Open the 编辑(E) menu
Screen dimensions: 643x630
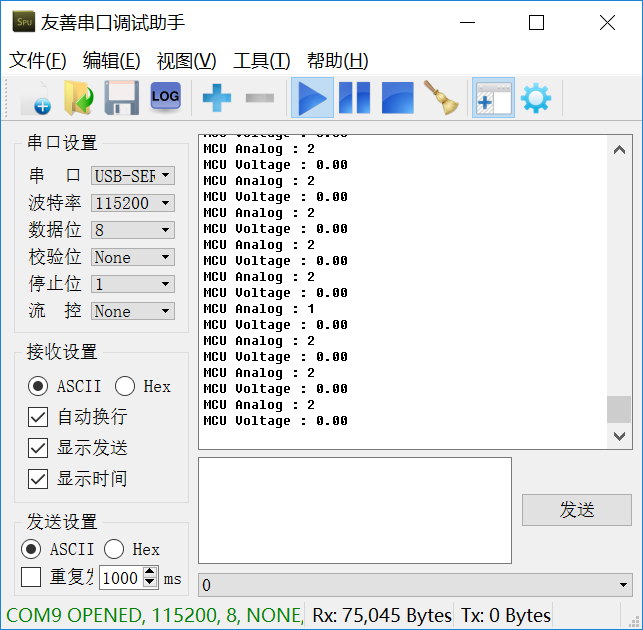click(x=112, y=61)
